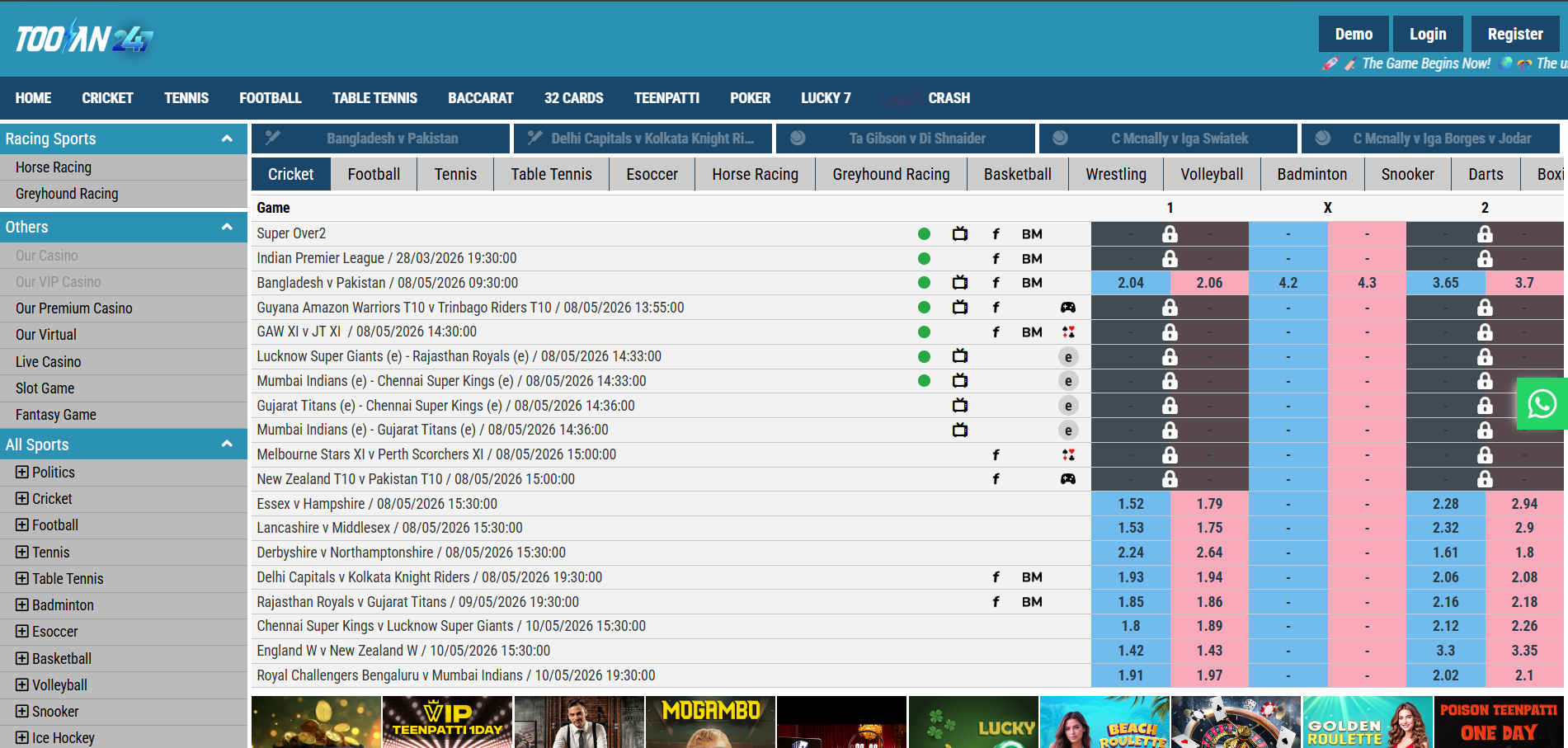Open the VIP Teenpatti 1Day game thumbnail
The height and width of the screenshot is (748, 1568).
click(x=447, y=722)
